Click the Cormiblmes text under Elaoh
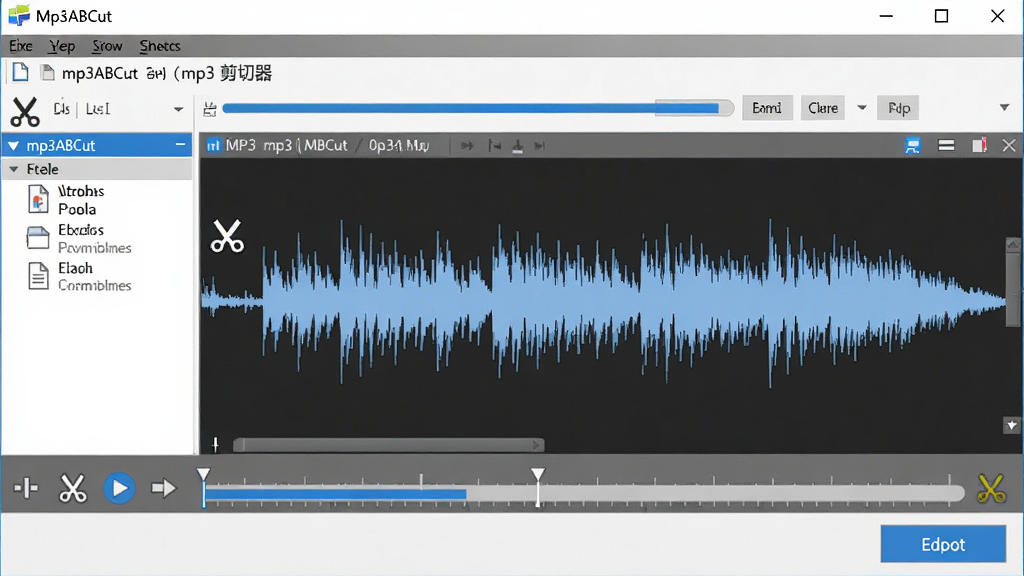Viewport: 1024px width, 576px height. (95, 285)
